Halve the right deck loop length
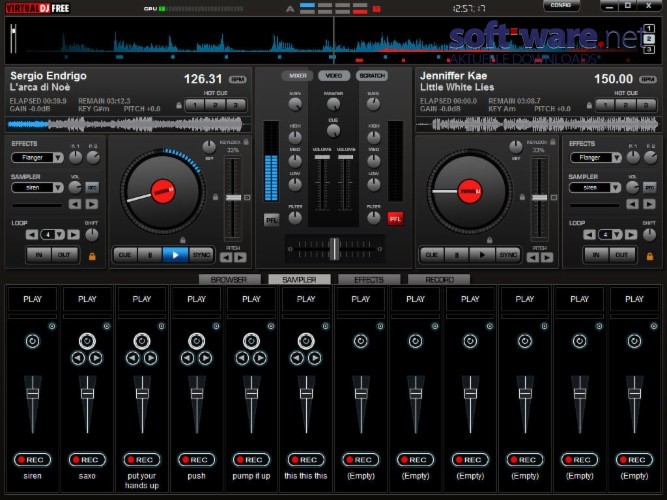This screenshot has width=667, height=500. [589, 234]
